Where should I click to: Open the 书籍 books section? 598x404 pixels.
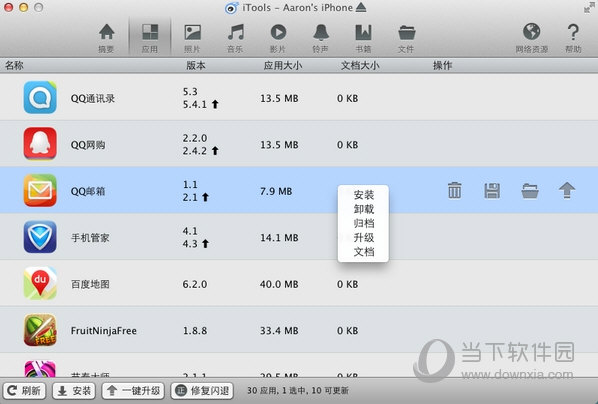pyautogui.click(x=363, y=38)
